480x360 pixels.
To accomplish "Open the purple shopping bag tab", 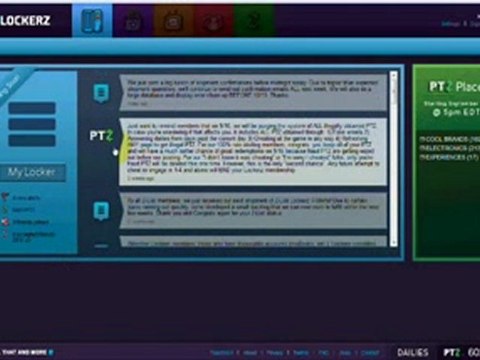I will coord(133,21).
